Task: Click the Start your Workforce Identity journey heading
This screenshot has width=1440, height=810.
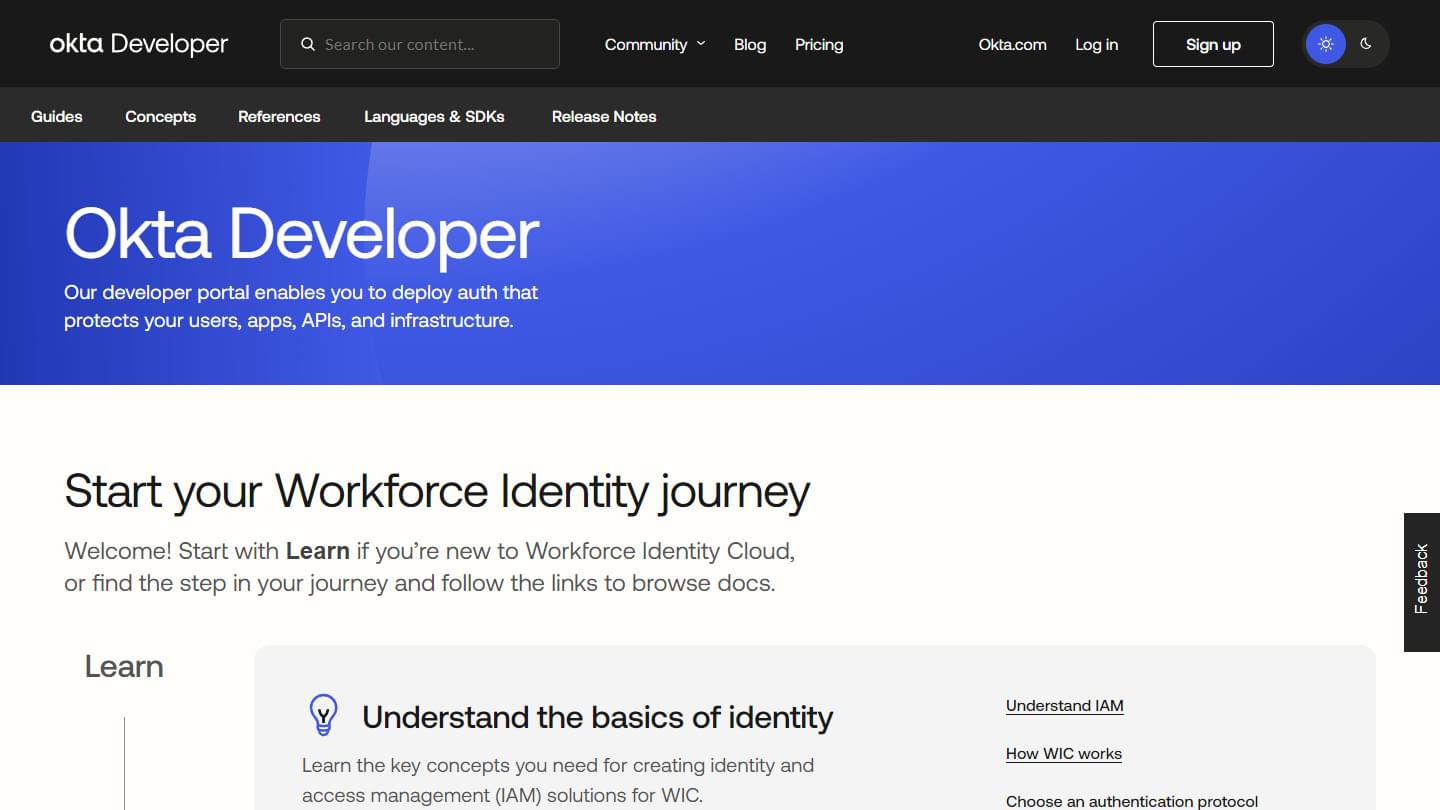Action: (437, 492)
